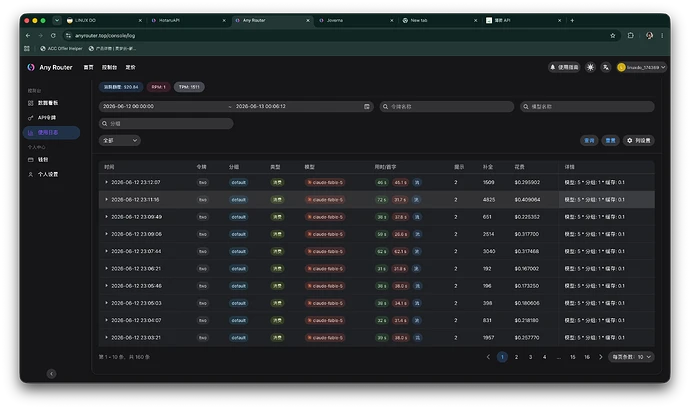This screenshot has height=409, width=690.
Task: Toggle the light/dark theme sun icon
Action: click(x=590, y=67)
